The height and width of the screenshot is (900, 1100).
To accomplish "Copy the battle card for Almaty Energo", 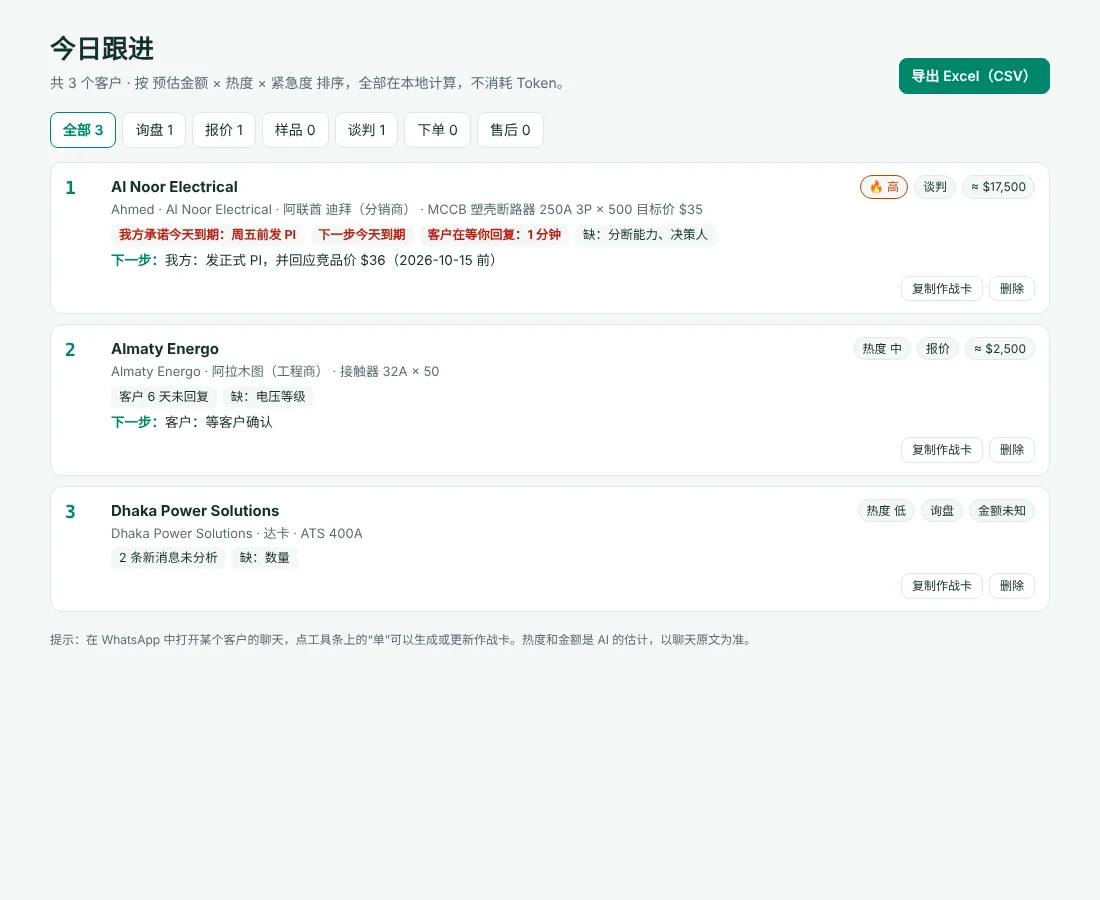I will pyautogui.click(x=941, y=450).
